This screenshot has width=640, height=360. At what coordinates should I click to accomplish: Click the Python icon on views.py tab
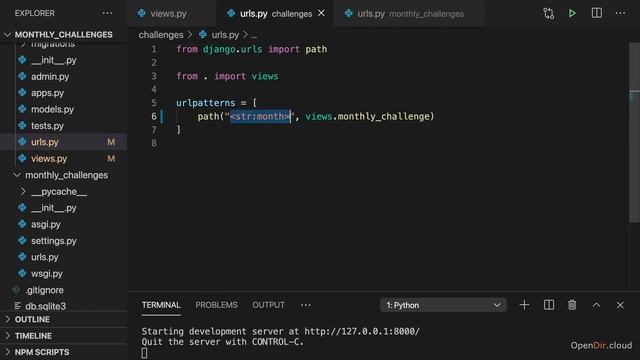pos(142,13)
